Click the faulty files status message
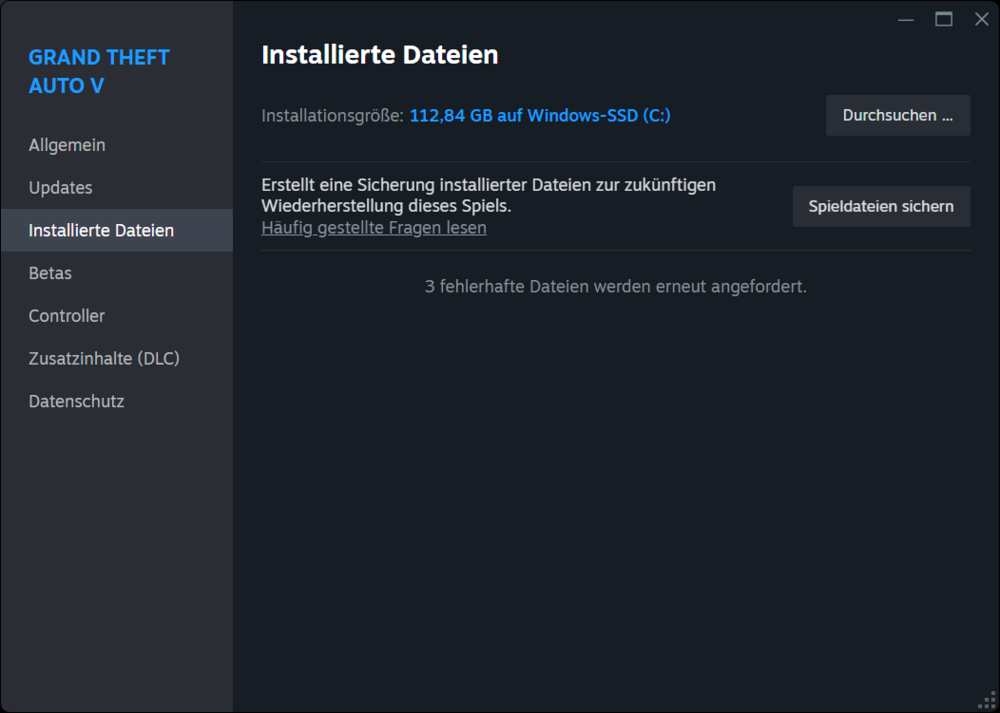 pos(617,286)
